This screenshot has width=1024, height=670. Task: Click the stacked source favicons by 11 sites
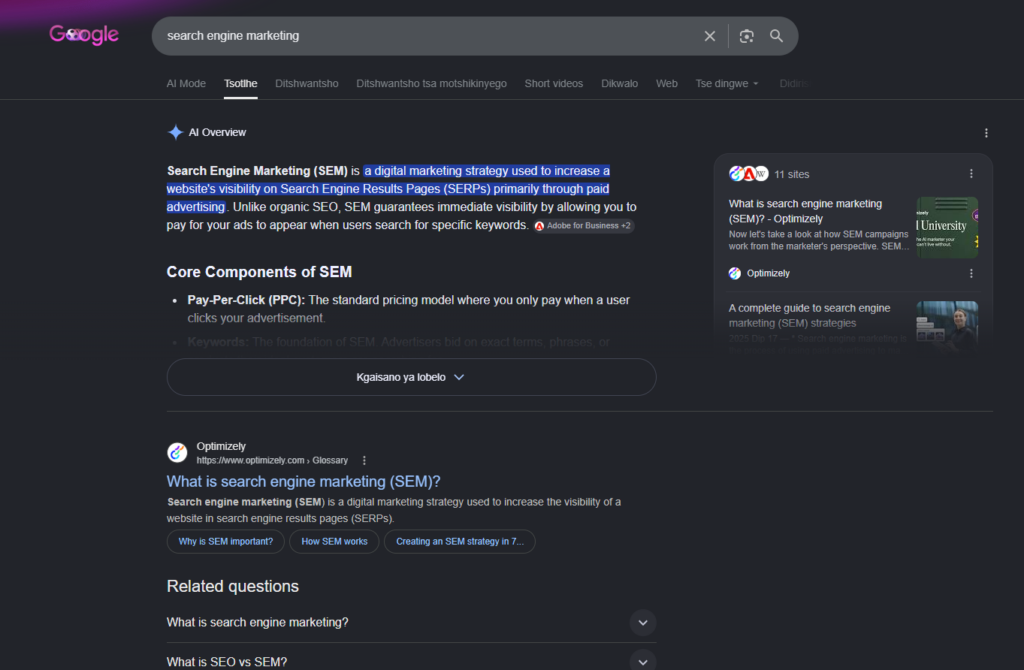[748, 174]
